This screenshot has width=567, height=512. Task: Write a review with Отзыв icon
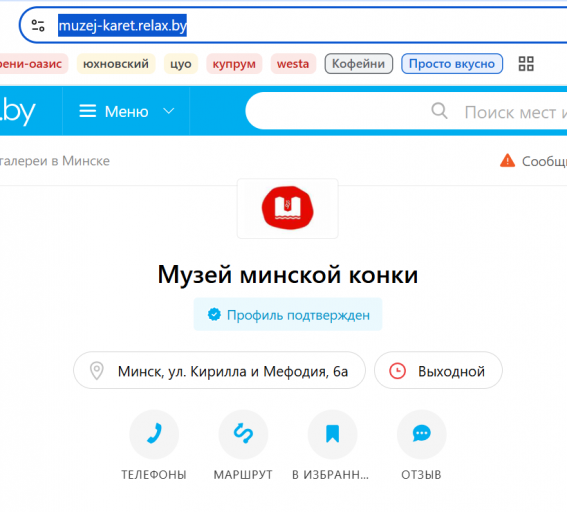pos(422,434)
